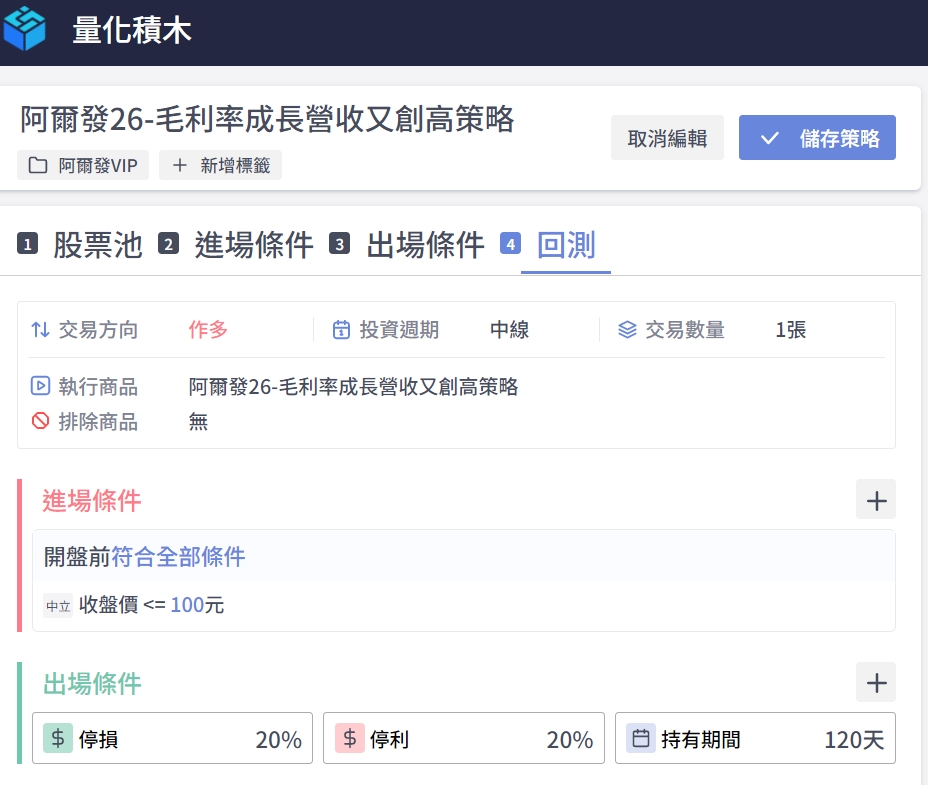
Task: Click the red dollar icon for 停利
Action: [x=350, y=739]
